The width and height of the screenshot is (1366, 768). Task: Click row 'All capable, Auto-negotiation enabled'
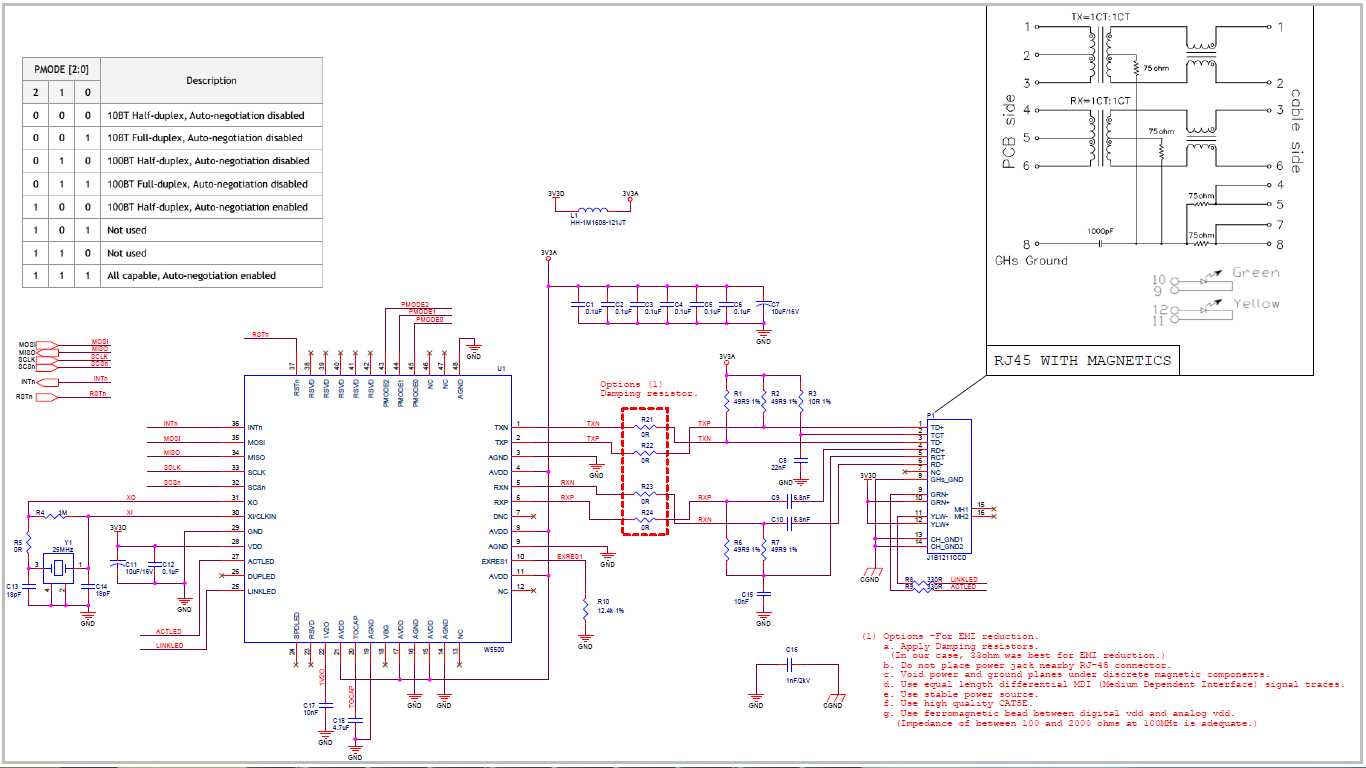[172, 275]
